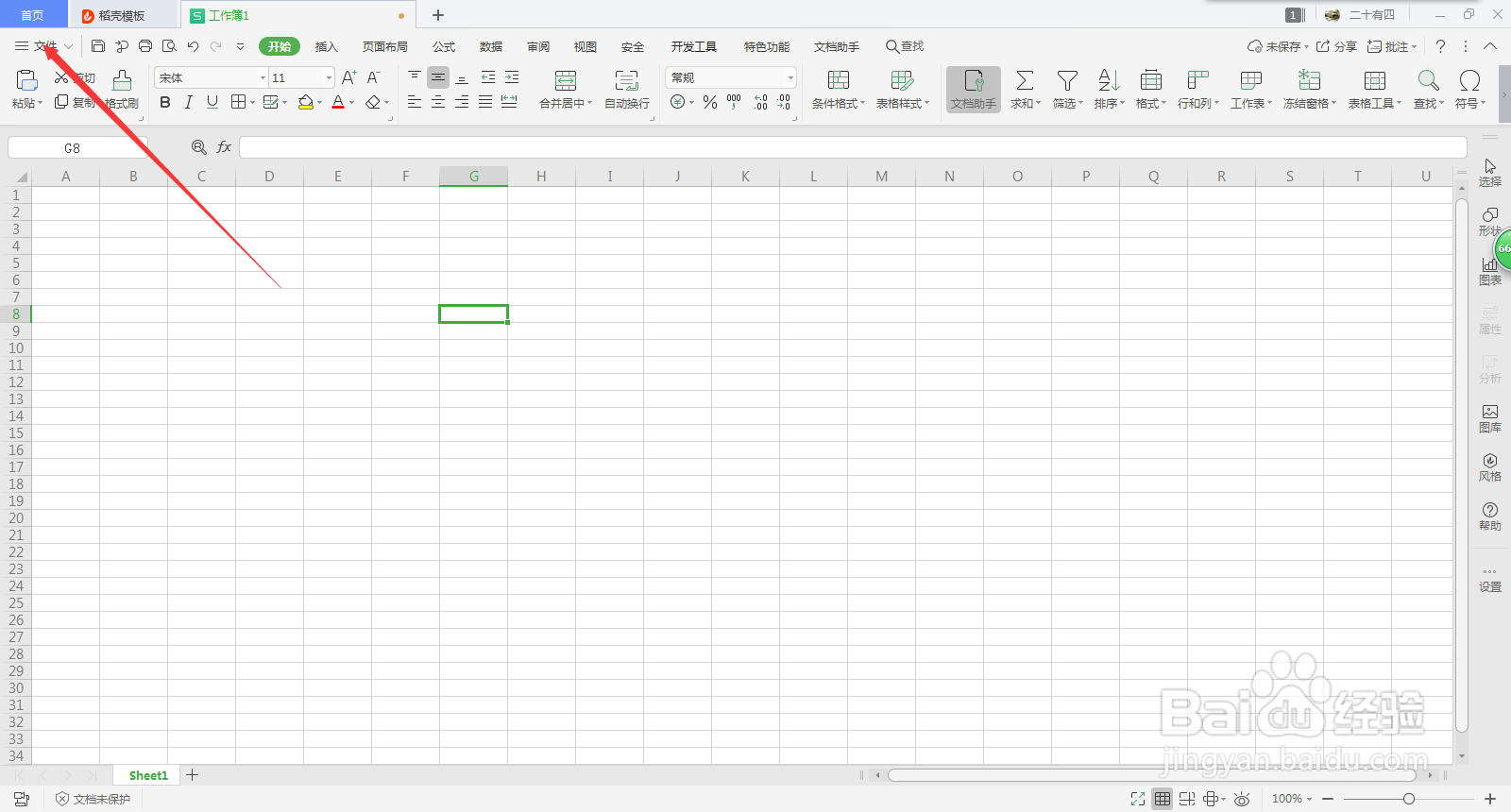This screenshot has width=1511, height=812.
Task: Click the Find magnifier icon in ribbon
Action: click(1428, 80)
